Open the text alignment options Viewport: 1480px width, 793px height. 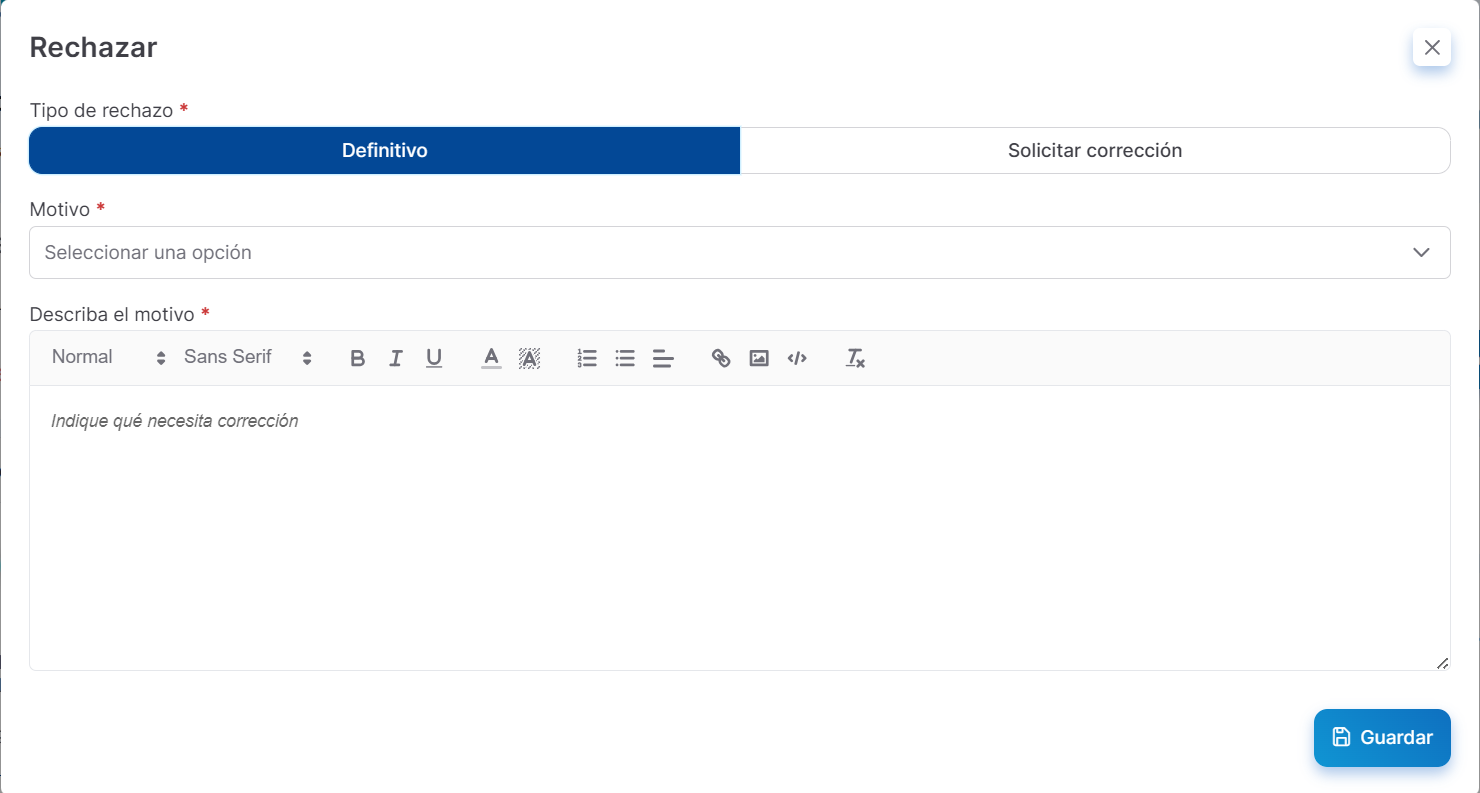[663, 358]
